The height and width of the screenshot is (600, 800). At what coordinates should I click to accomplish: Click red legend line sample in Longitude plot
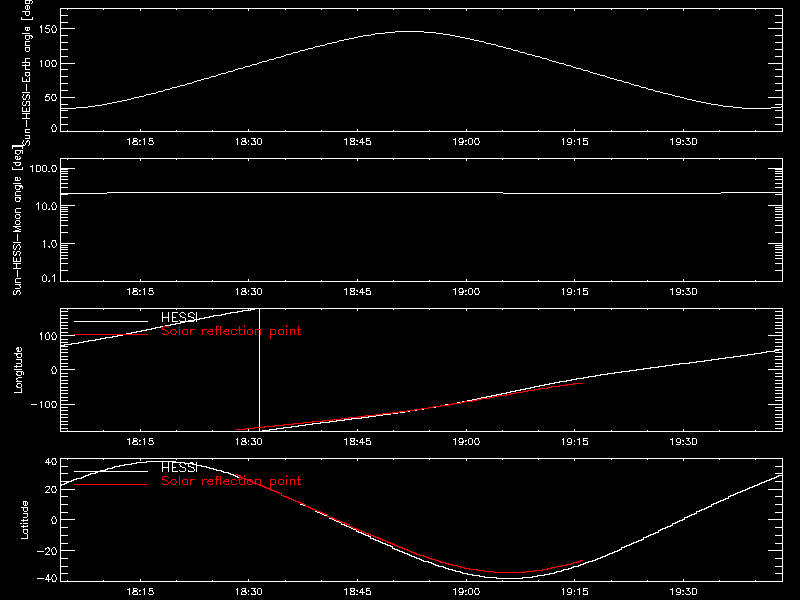[111, 335]
